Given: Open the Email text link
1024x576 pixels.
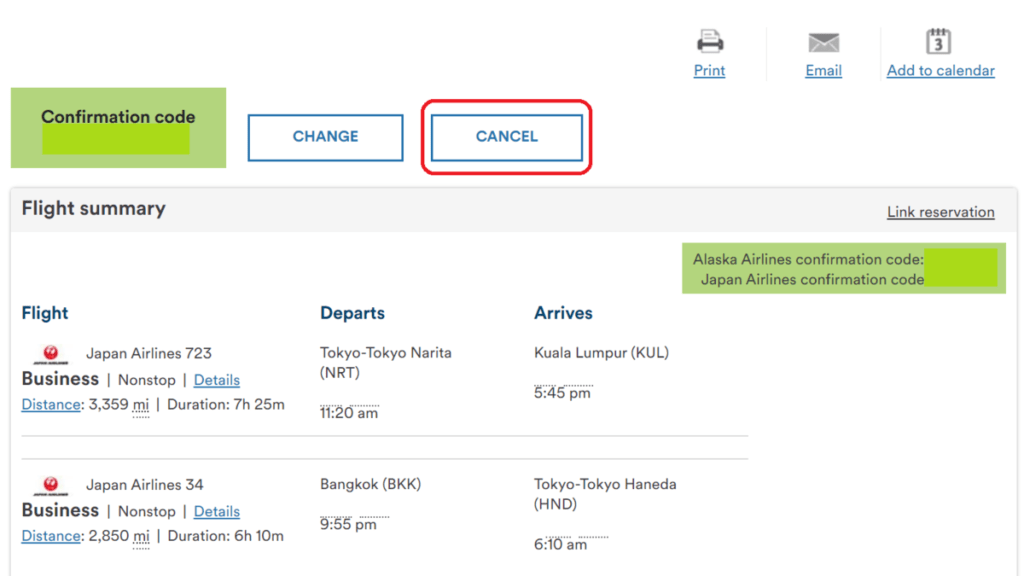Looking at the screenshot, I should (x=824, y=71).
